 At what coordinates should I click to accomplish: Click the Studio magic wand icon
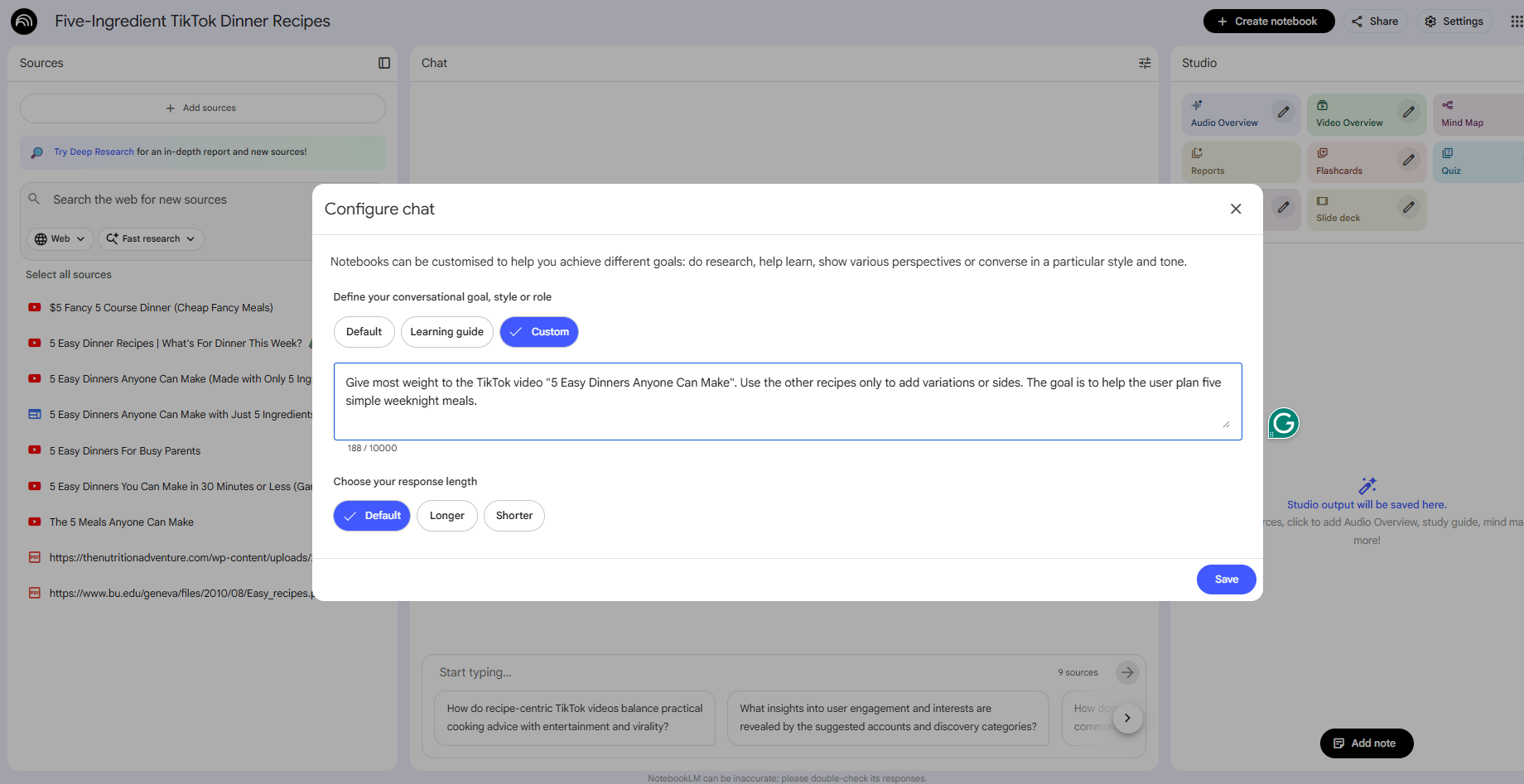tap(1367, 486)
